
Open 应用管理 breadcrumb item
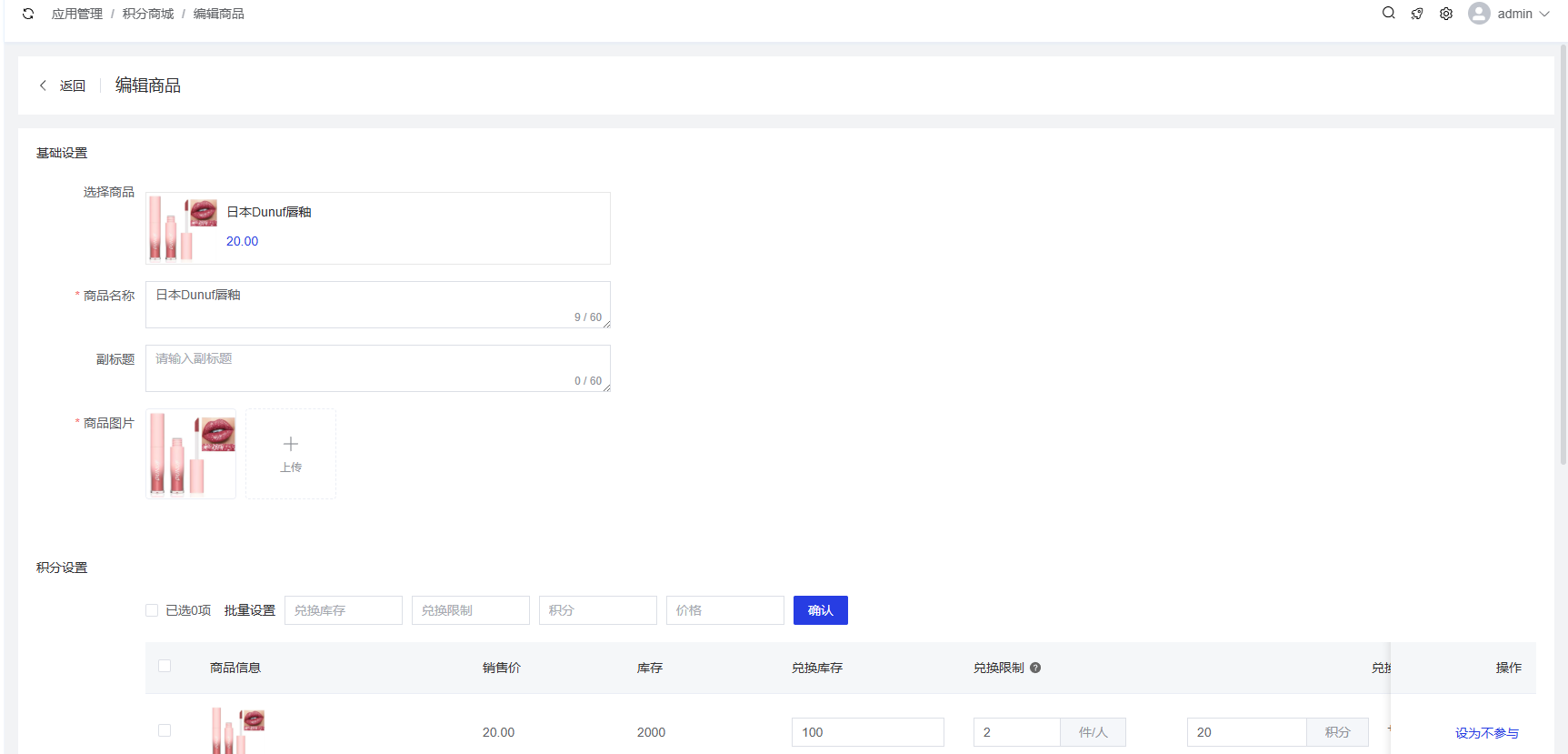(77, 14)
